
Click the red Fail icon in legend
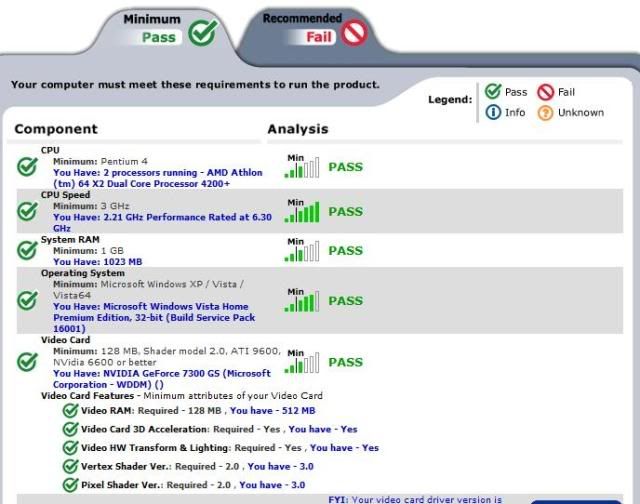[x=546, y=92]
